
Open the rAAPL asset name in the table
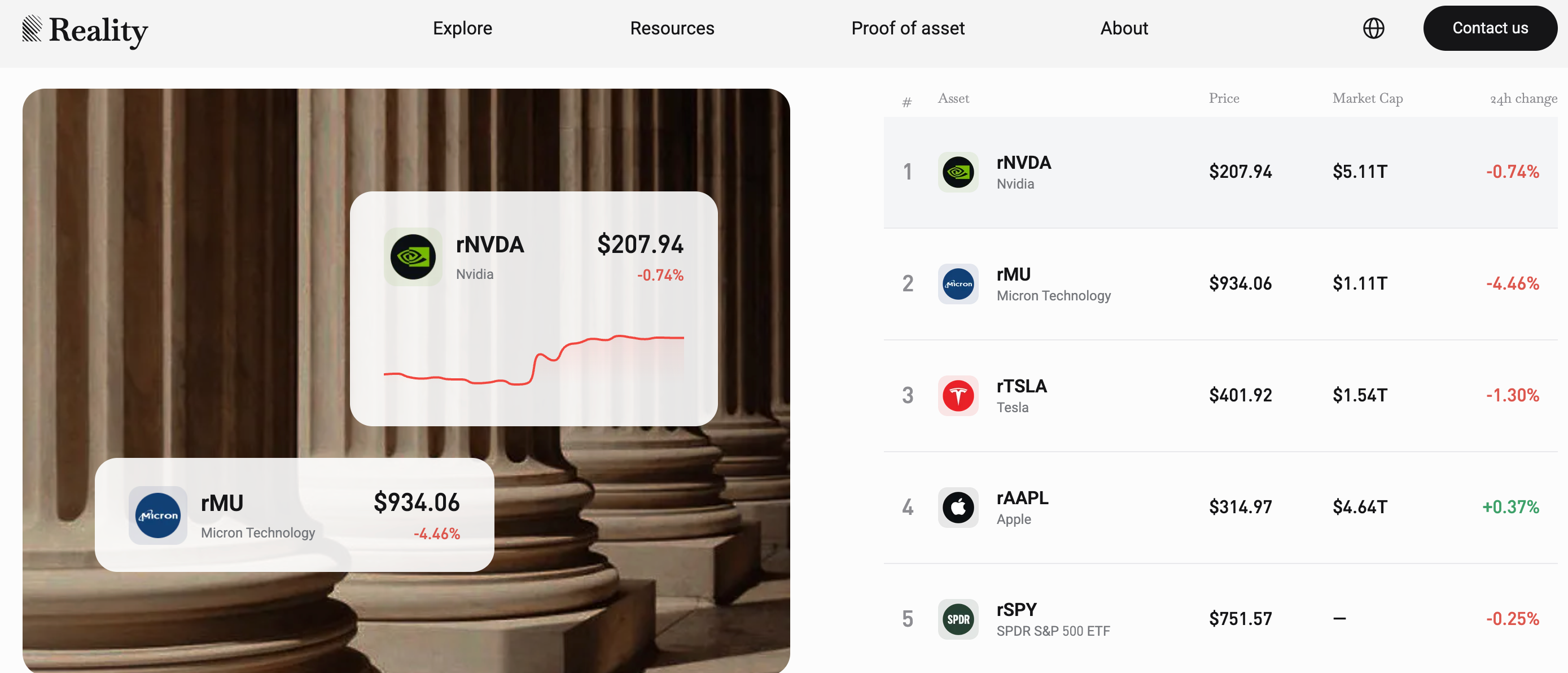[1023, 498]
